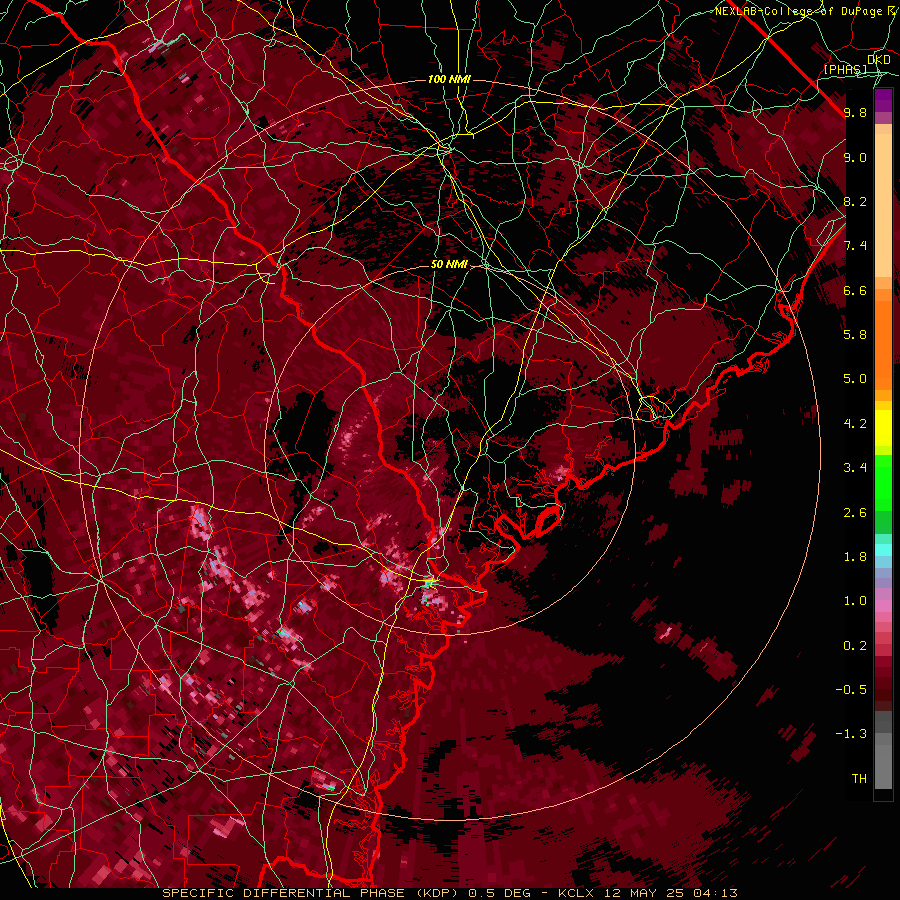Click the [PHAS] units label
Viewport: 900px width, 900px height.
coord(845,70)
